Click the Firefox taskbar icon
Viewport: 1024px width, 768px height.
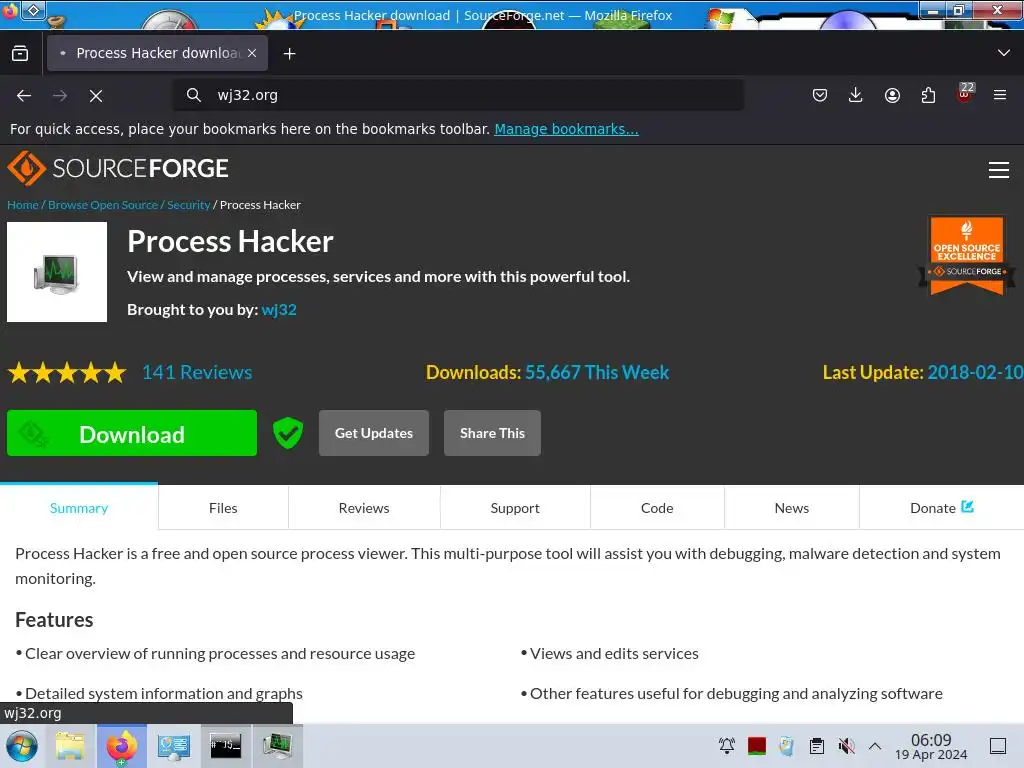click(x=122, y=746)
